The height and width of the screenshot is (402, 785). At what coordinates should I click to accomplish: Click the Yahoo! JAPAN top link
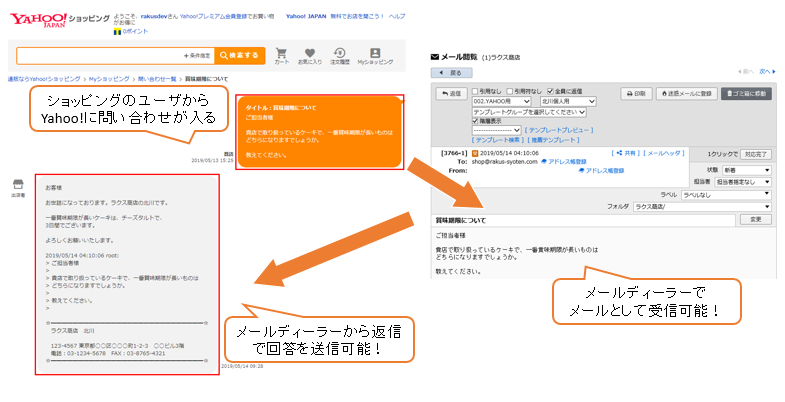[x=306, y=17]
